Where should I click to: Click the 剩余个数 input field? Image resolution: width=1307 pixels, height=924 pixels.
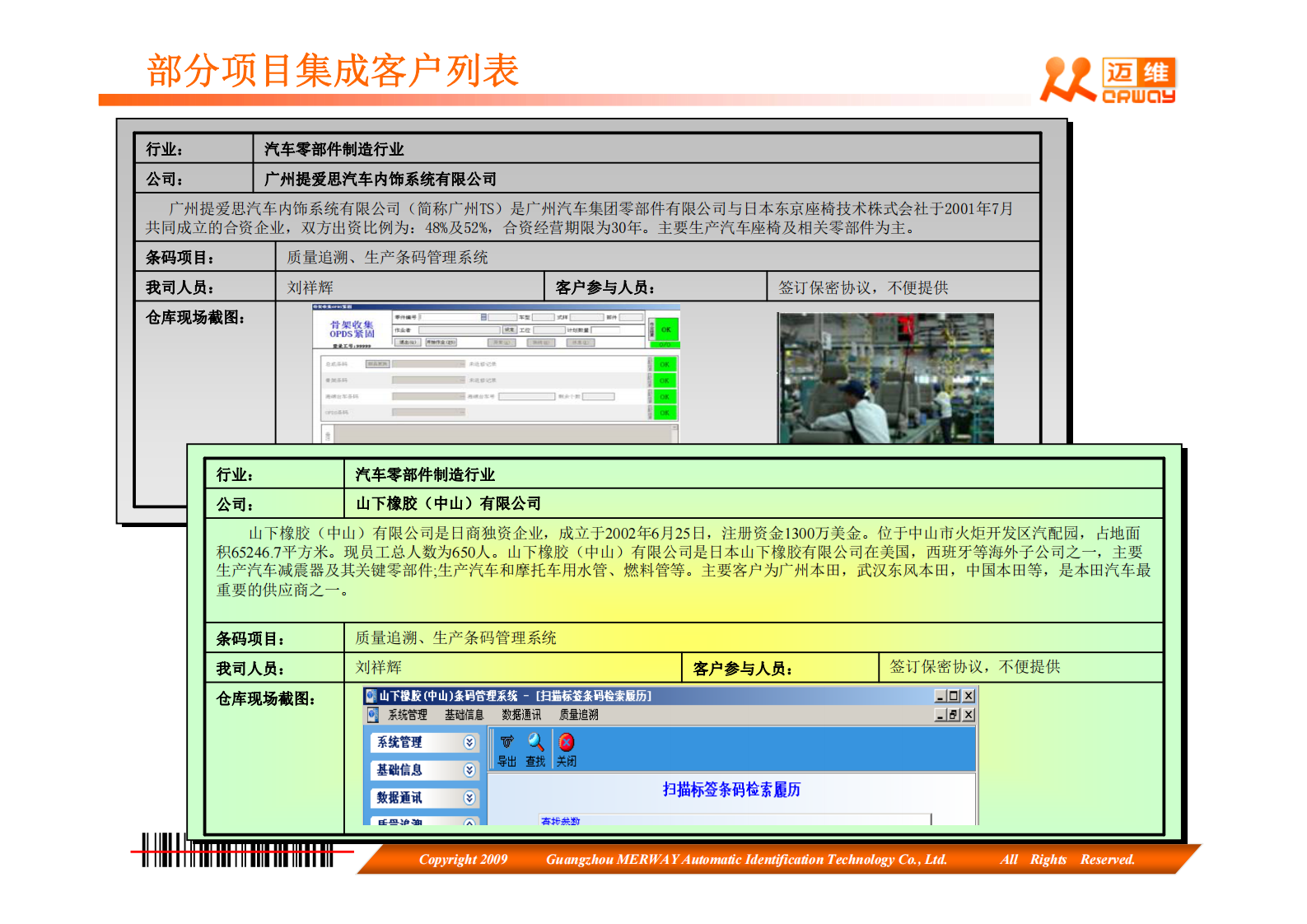coord(599,396)
